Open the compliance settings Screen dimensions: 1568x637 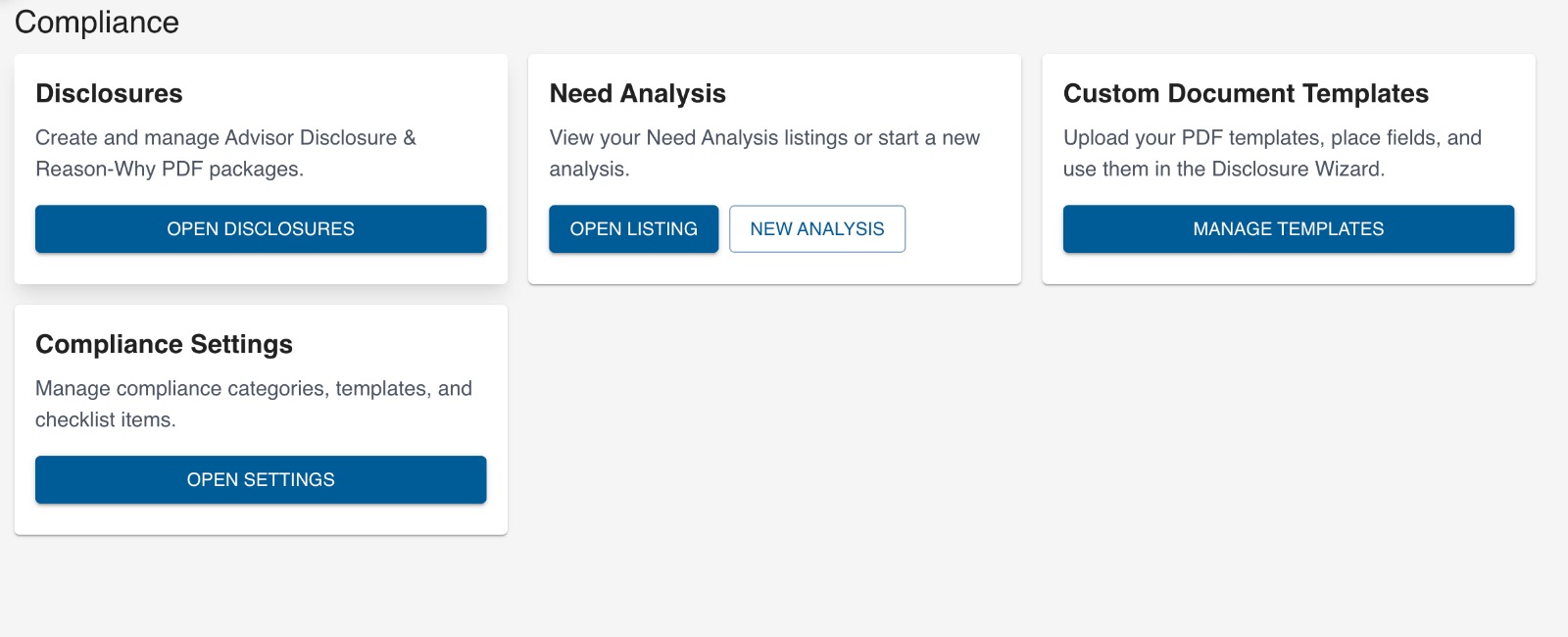coord(260,479)
